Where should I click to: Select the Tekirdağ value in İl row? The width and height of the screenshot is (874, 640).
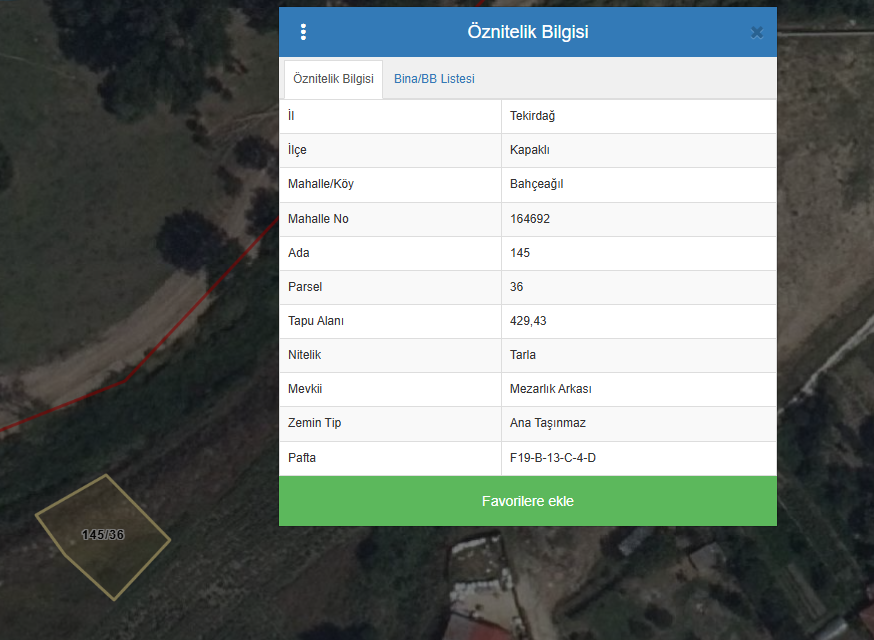[x=532, y=116]
